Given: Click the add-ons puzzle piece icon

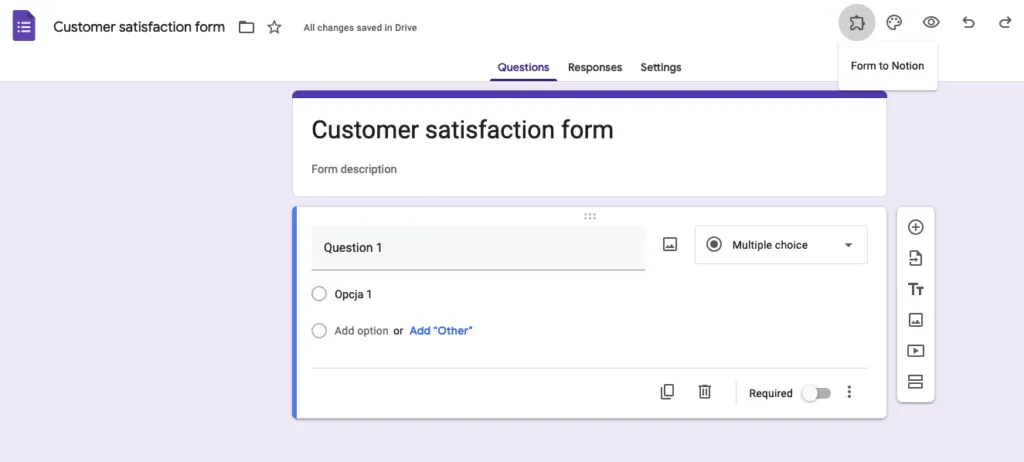Looking at the screenshot, I should point(857,23).
